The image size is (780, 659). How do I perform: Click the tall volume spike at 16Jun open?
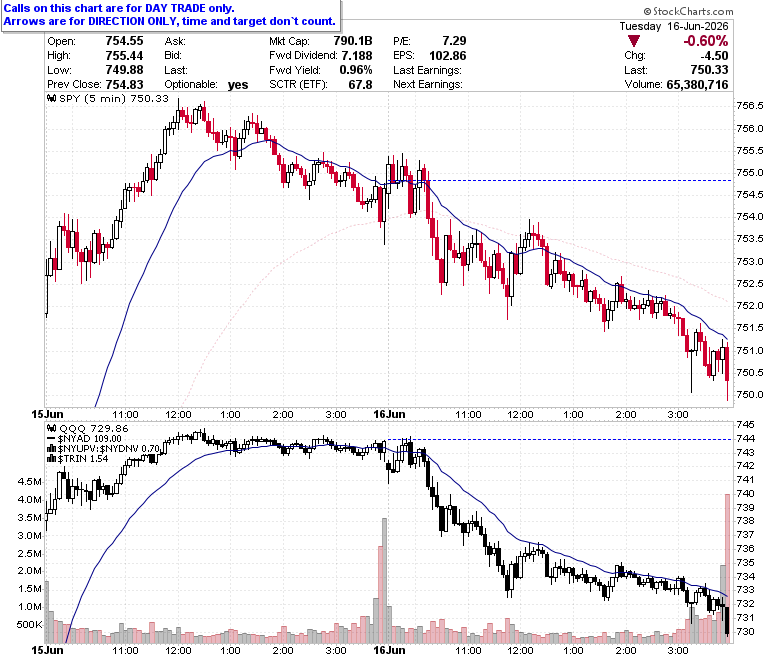tap(384, 580)
